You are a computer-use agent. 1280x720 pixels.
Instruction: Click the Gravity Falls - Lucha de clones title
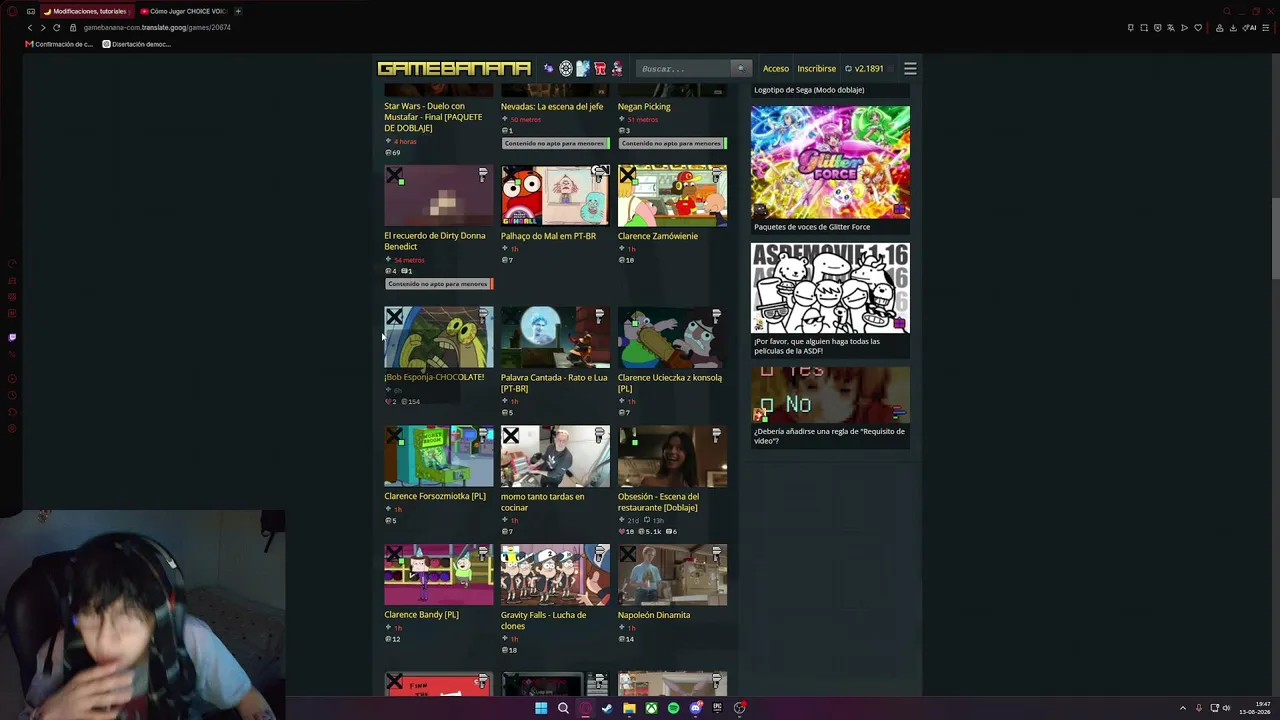544,620
